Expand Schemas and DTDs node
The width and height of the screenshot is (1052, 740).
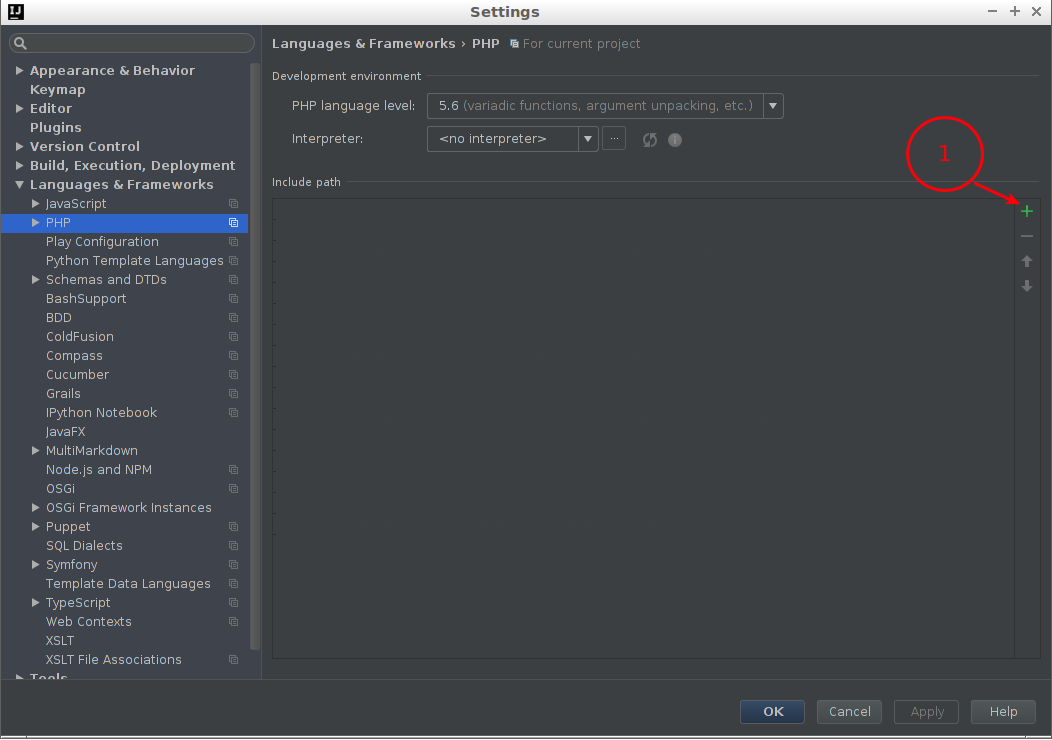pos(36,279)
